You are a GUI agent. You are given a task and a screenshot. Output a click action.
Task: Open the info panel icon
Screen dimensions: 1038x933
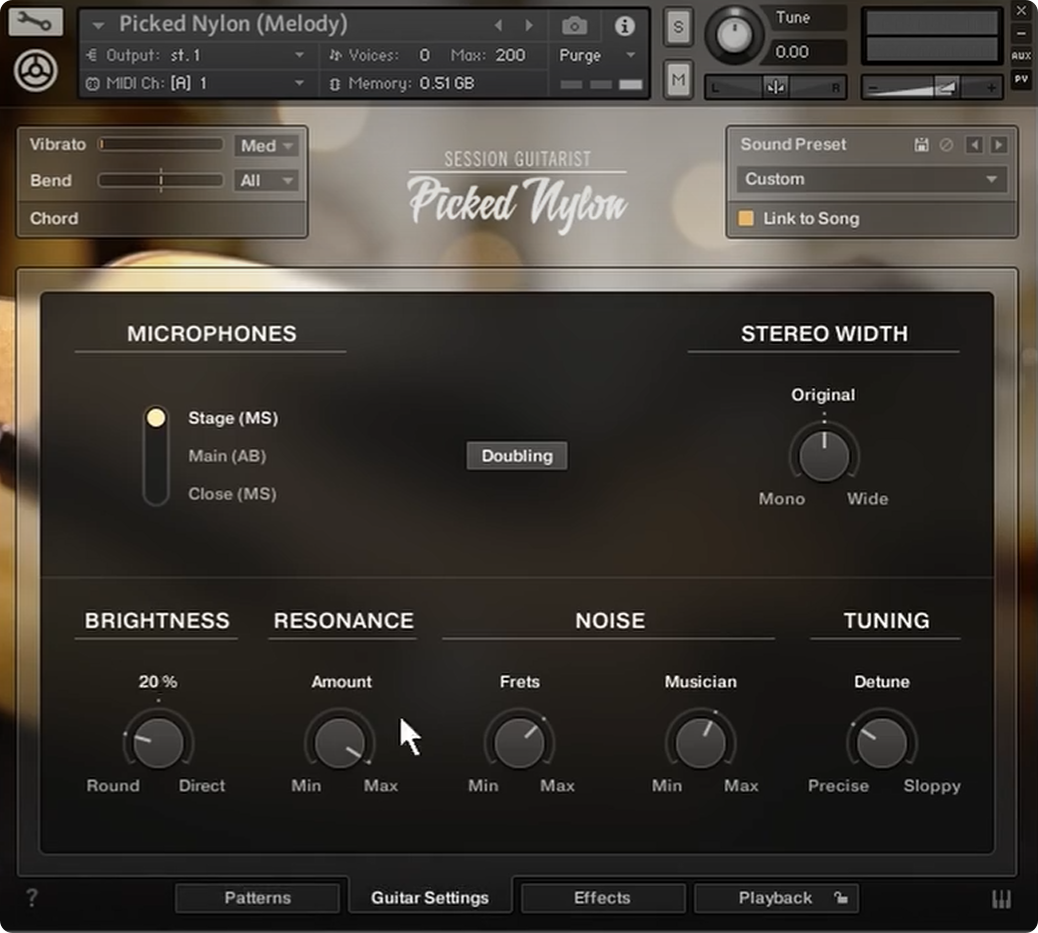pyautogui.click(x=624, y=26)
